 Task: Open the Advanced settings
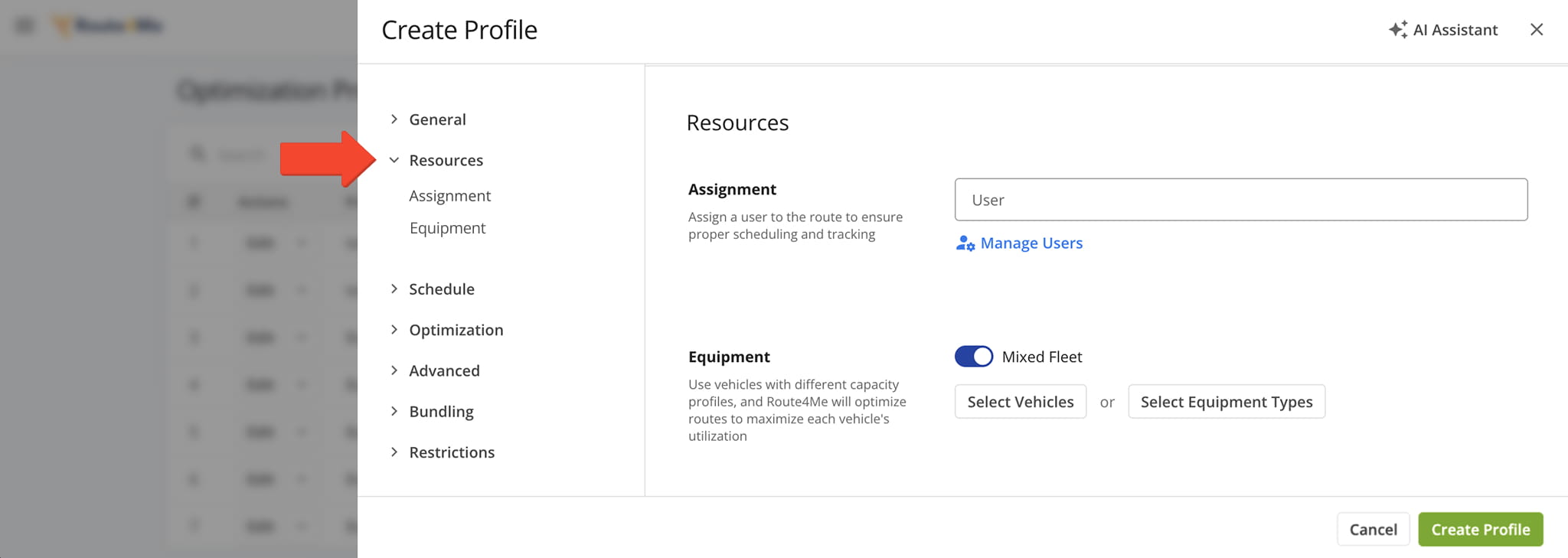tap(444, 370)
